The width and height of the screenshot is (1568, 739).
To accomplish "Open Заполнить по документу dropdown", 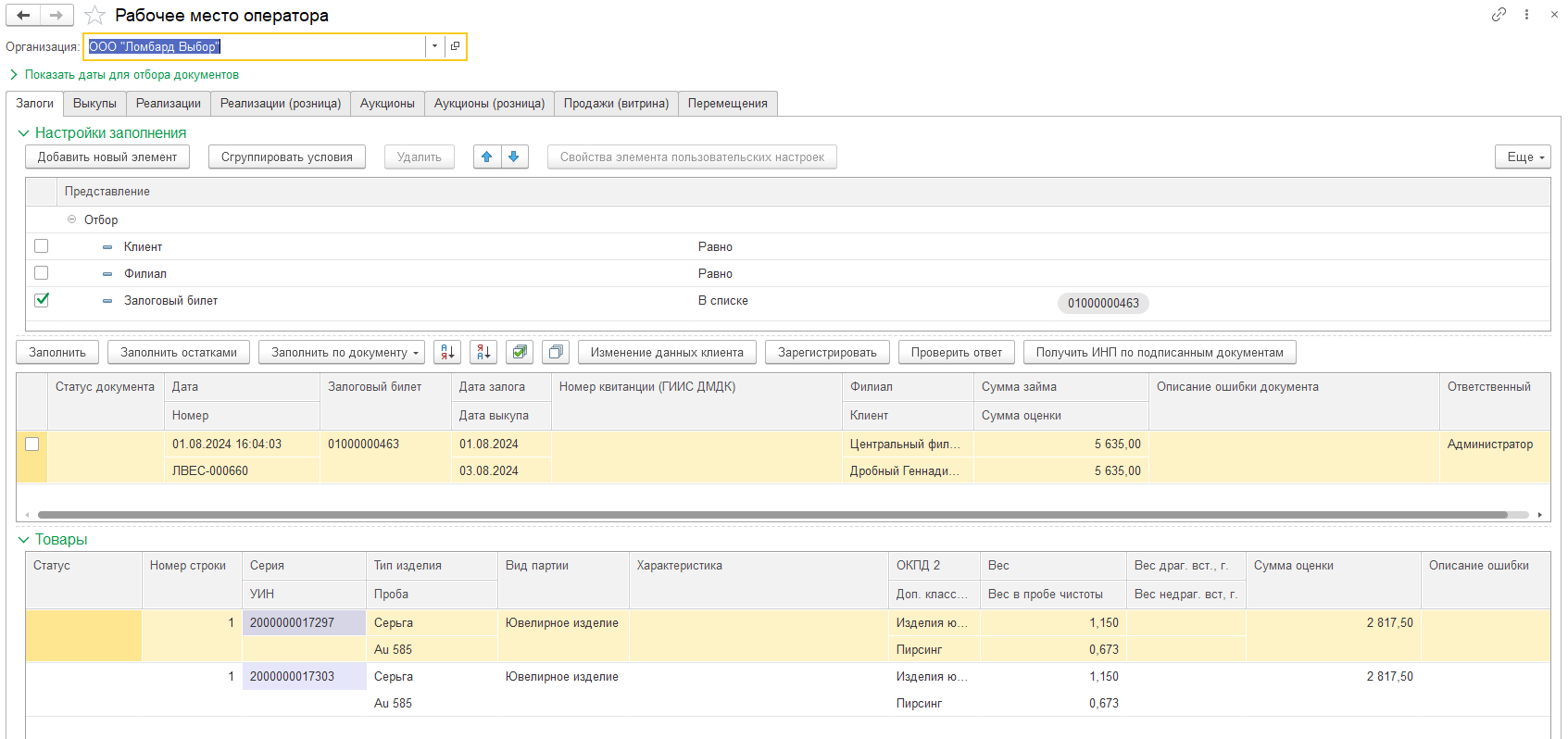I will coord(342,352).
